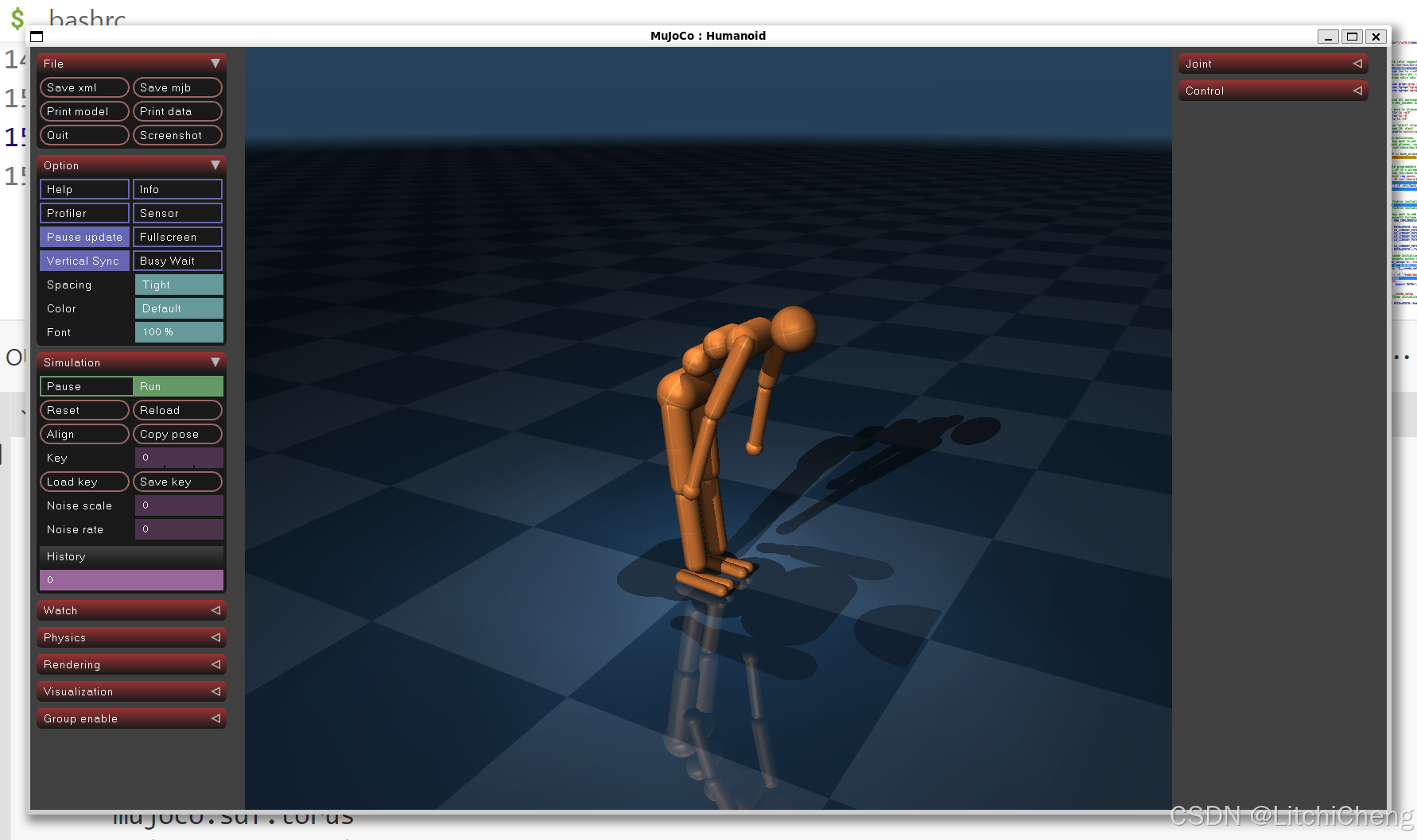Screen dimensions: 1417x840
Task: Expand the Physics section
Action: pyautogui.click(x=131, y=637)
